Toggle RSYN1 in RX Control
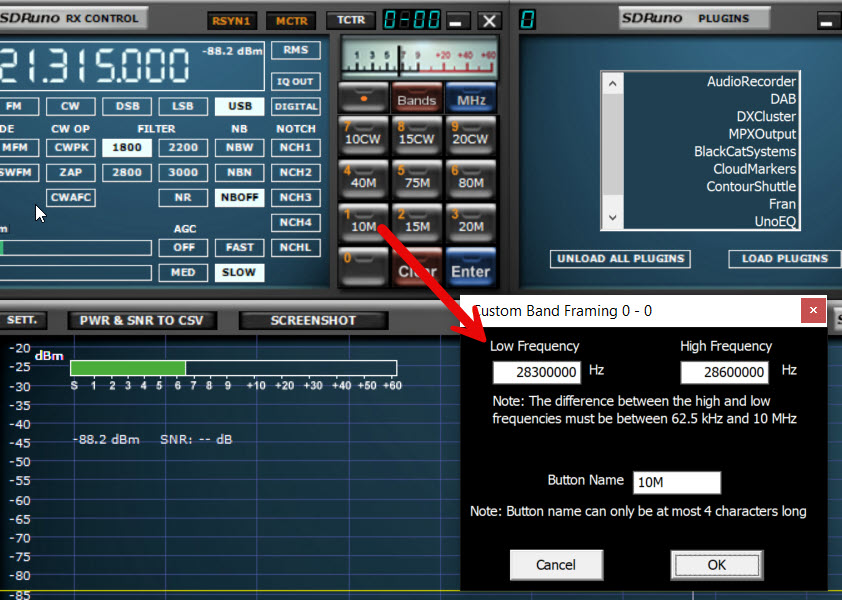 [x=232, y=21]
